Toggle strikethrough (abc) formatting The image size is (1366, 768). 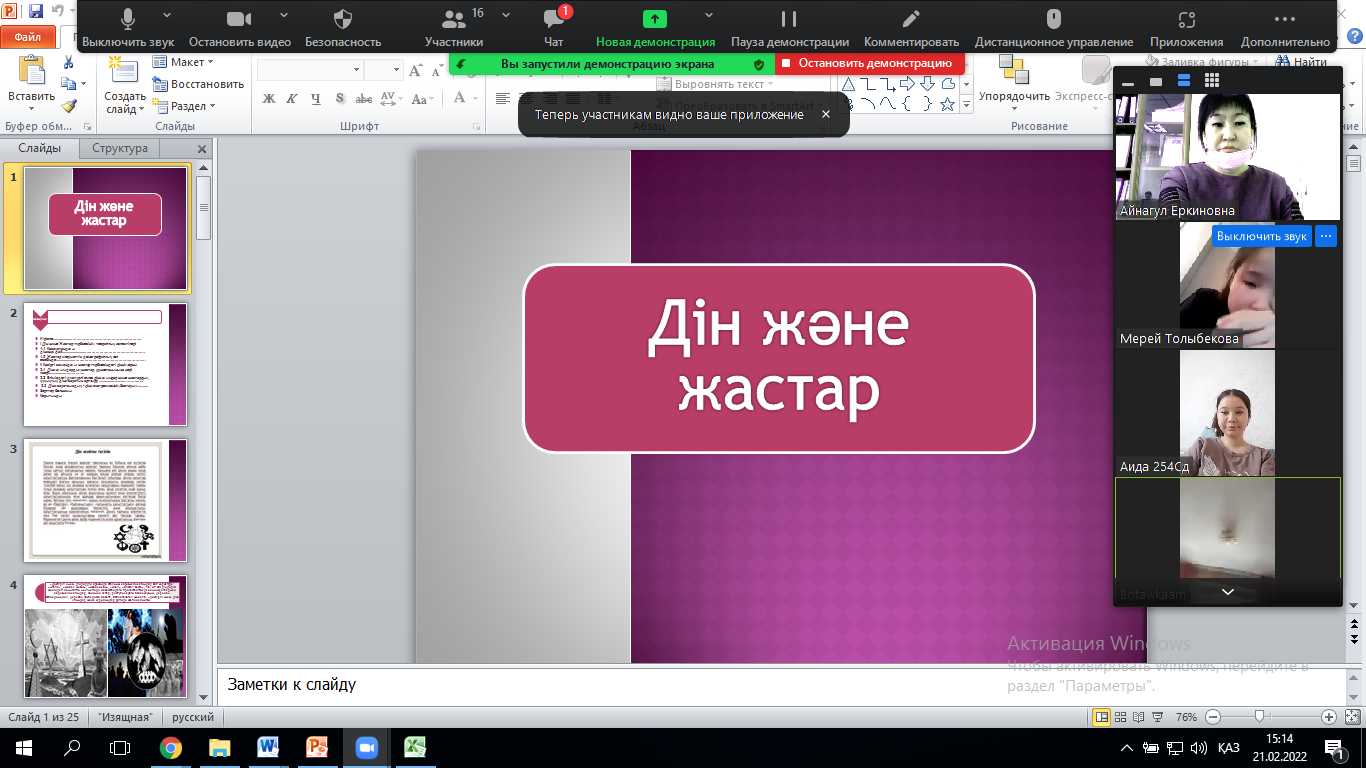click(364, 98)
